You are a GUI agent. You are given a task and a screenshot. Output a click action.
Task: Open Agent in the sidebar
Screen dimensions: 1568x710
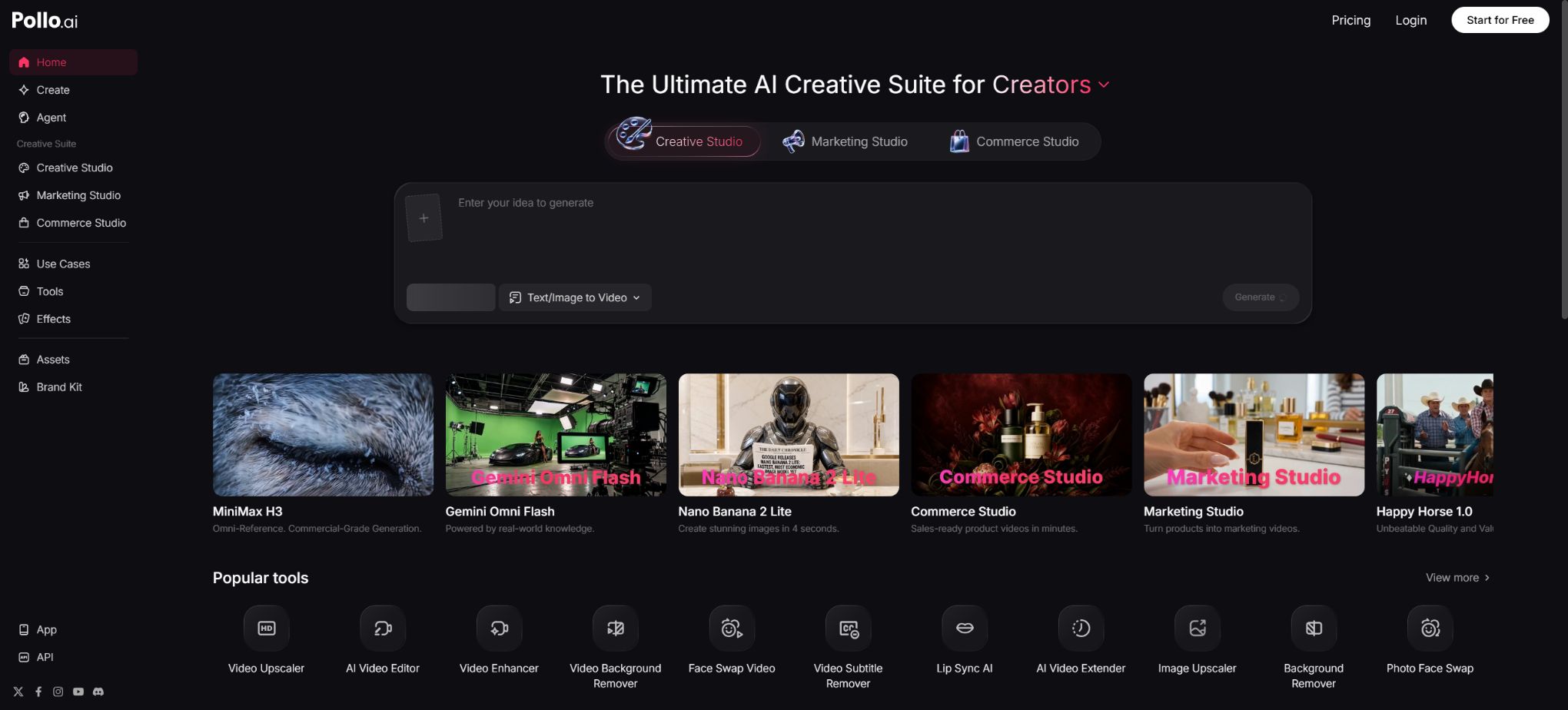[74, 118]
